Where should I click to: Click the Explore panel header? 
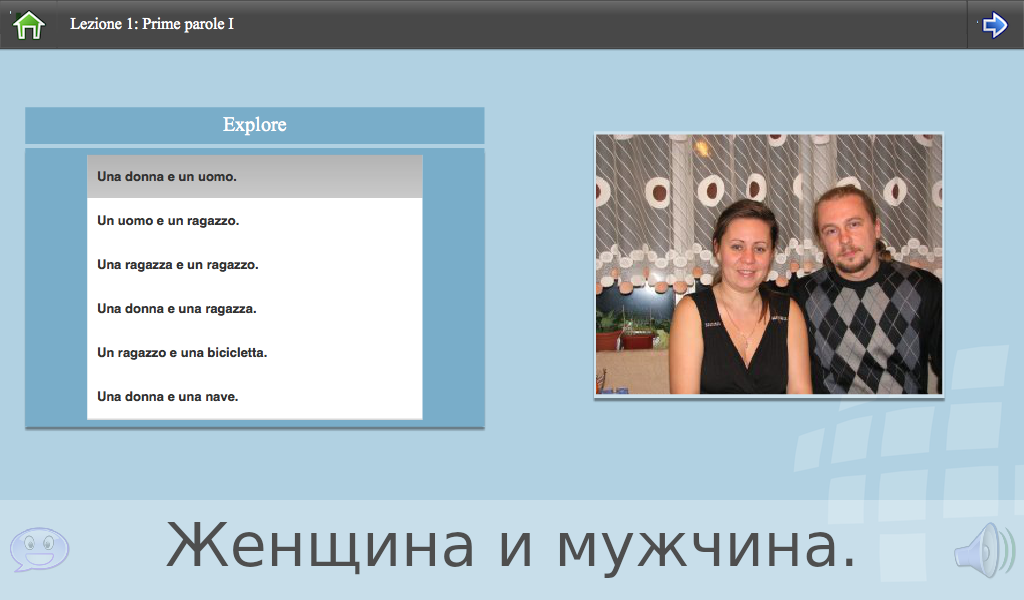[255, 125]
